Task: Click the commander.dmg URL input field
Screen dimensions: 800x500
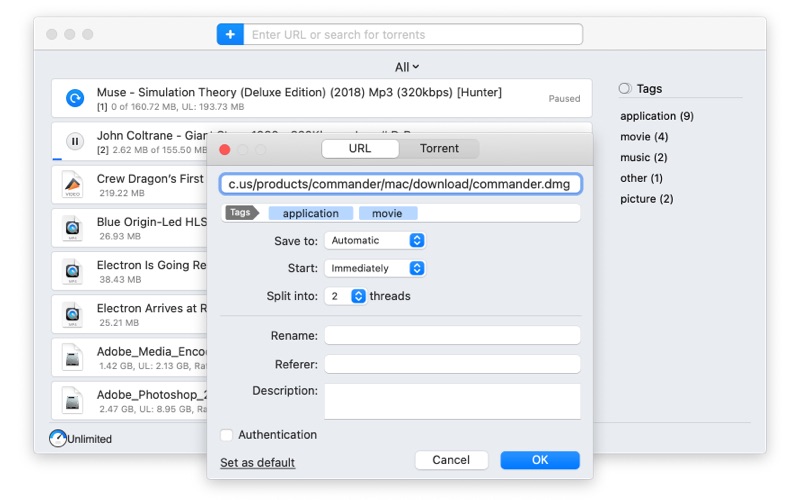Action: coord(401,184)
